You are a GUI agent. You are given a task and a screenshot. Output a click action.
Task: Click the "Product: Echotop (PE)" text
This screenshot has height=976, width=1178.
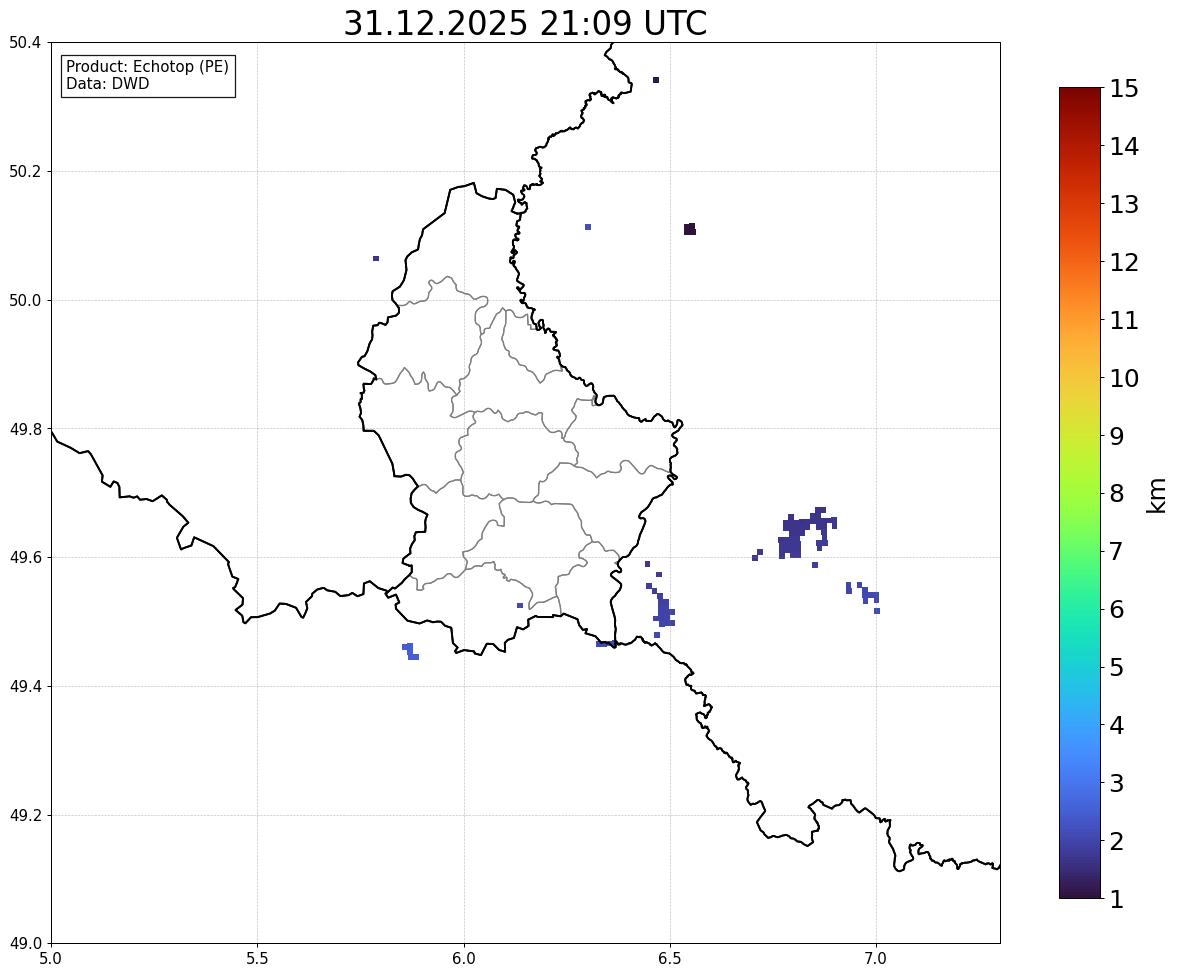click(147, 67)
